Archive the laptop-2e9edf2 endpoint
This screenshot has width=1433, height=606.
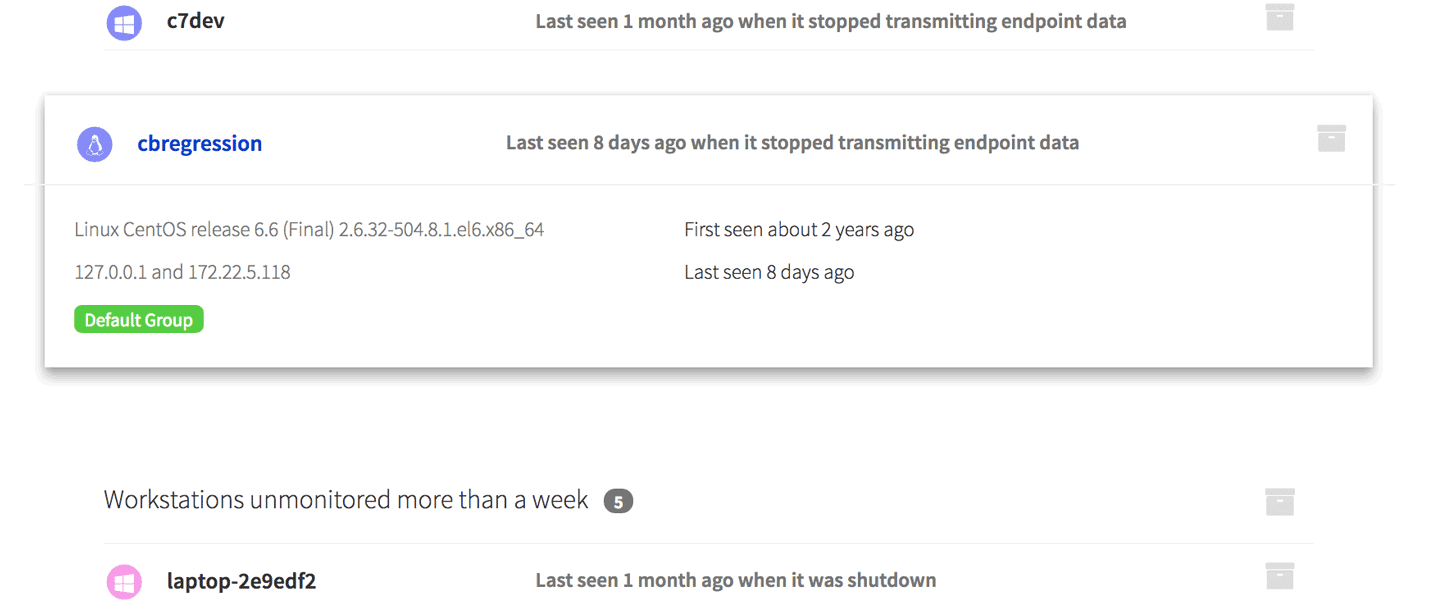[x=1279, y=576]
